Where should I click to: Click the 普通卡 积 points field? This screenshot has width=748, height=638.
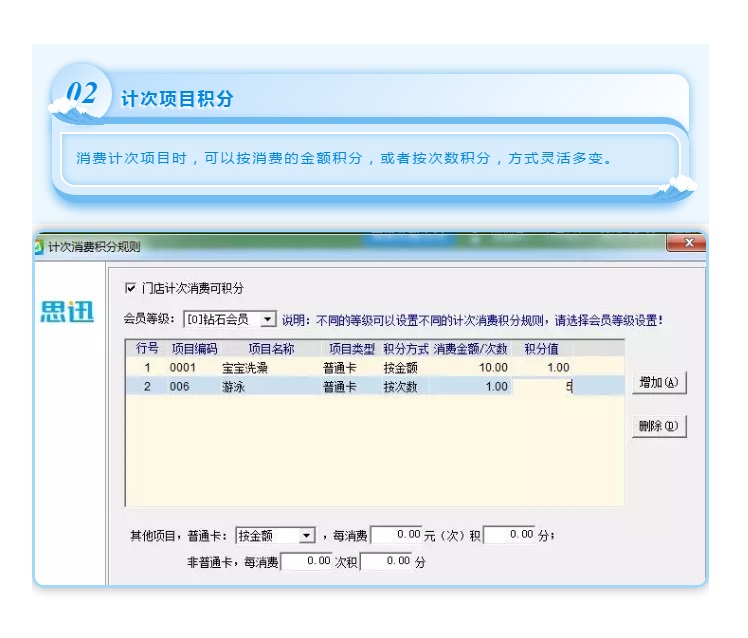[x=510, y=536]
